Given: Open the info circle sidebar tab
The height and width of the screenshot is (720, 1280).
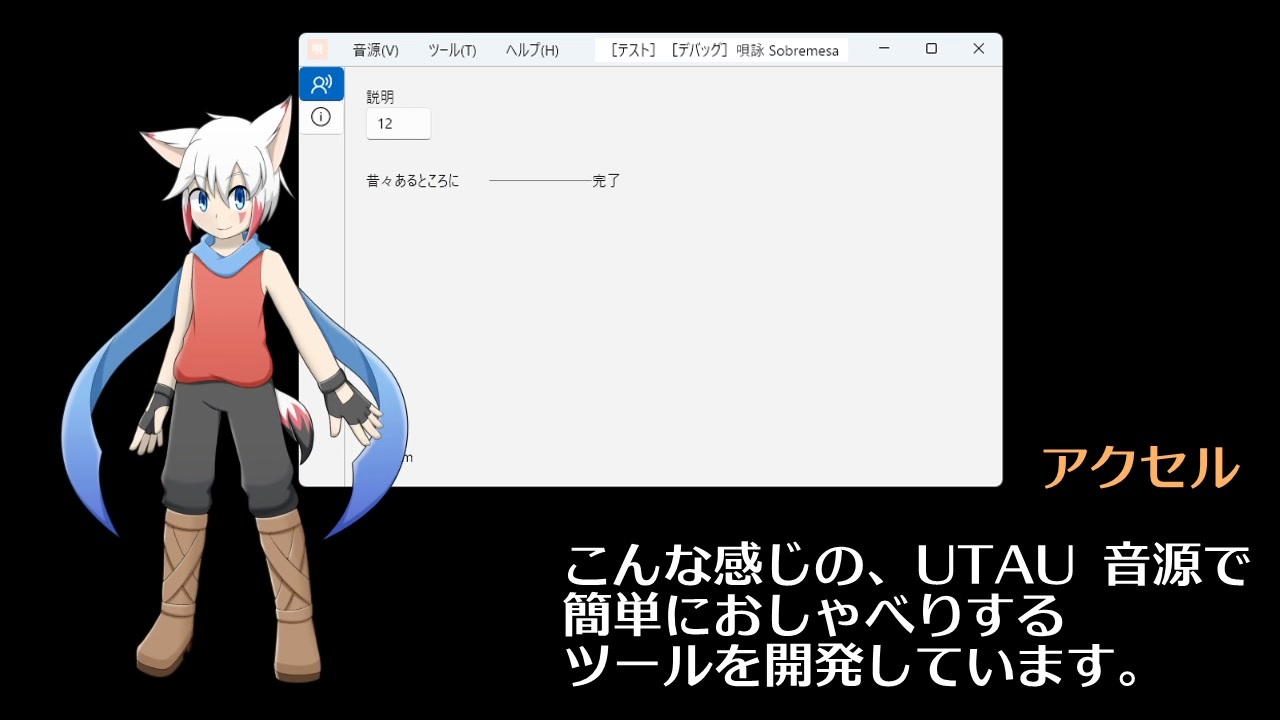Looking at the screenshot, I should pos(321,117).
